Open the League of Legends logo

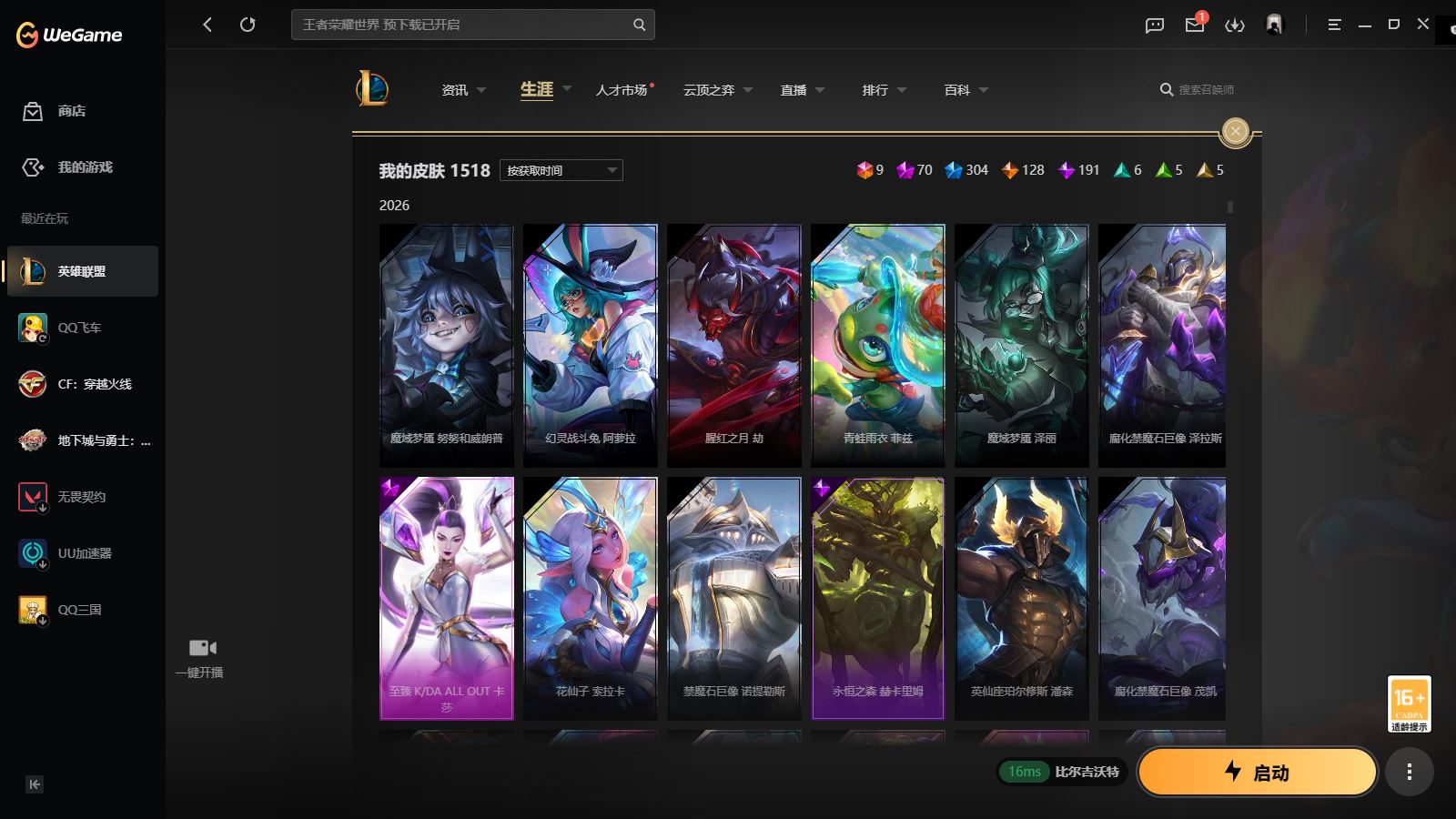point(372,89)
